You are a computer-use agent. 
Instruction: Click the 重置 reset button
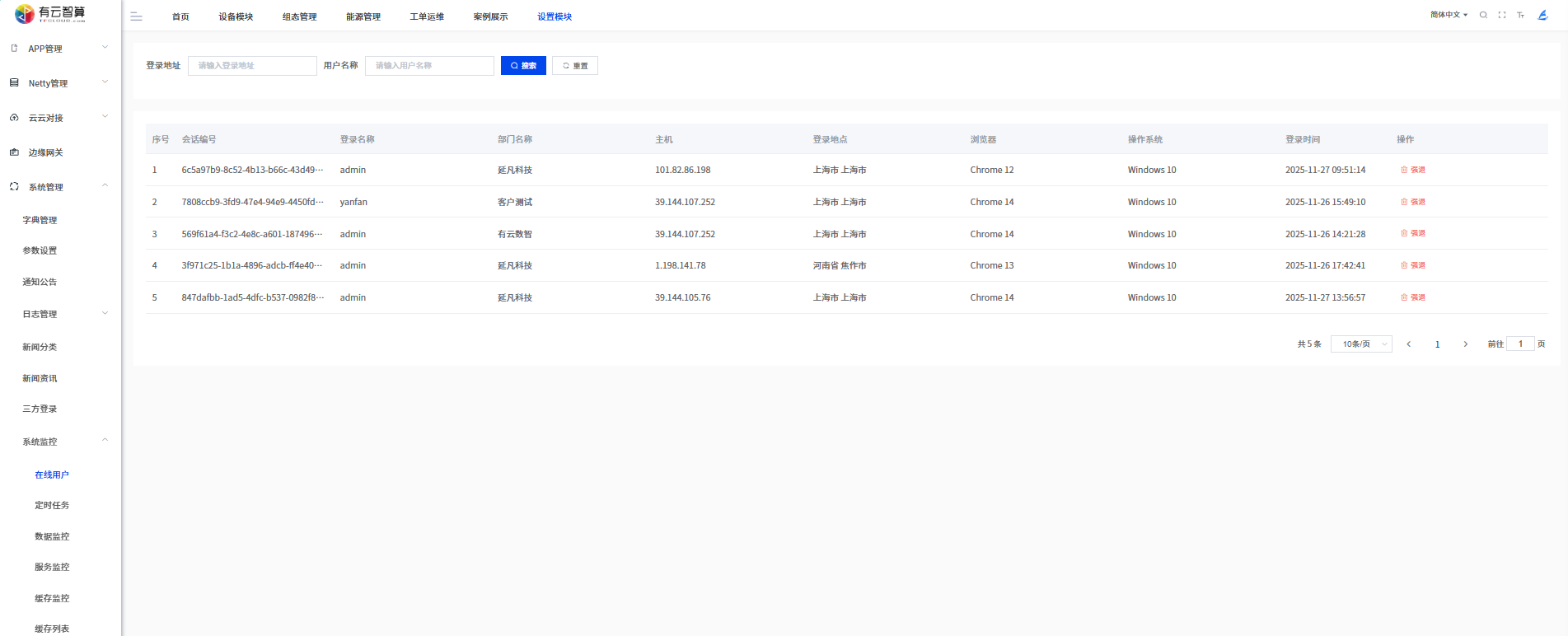click(x=575, y=66)
